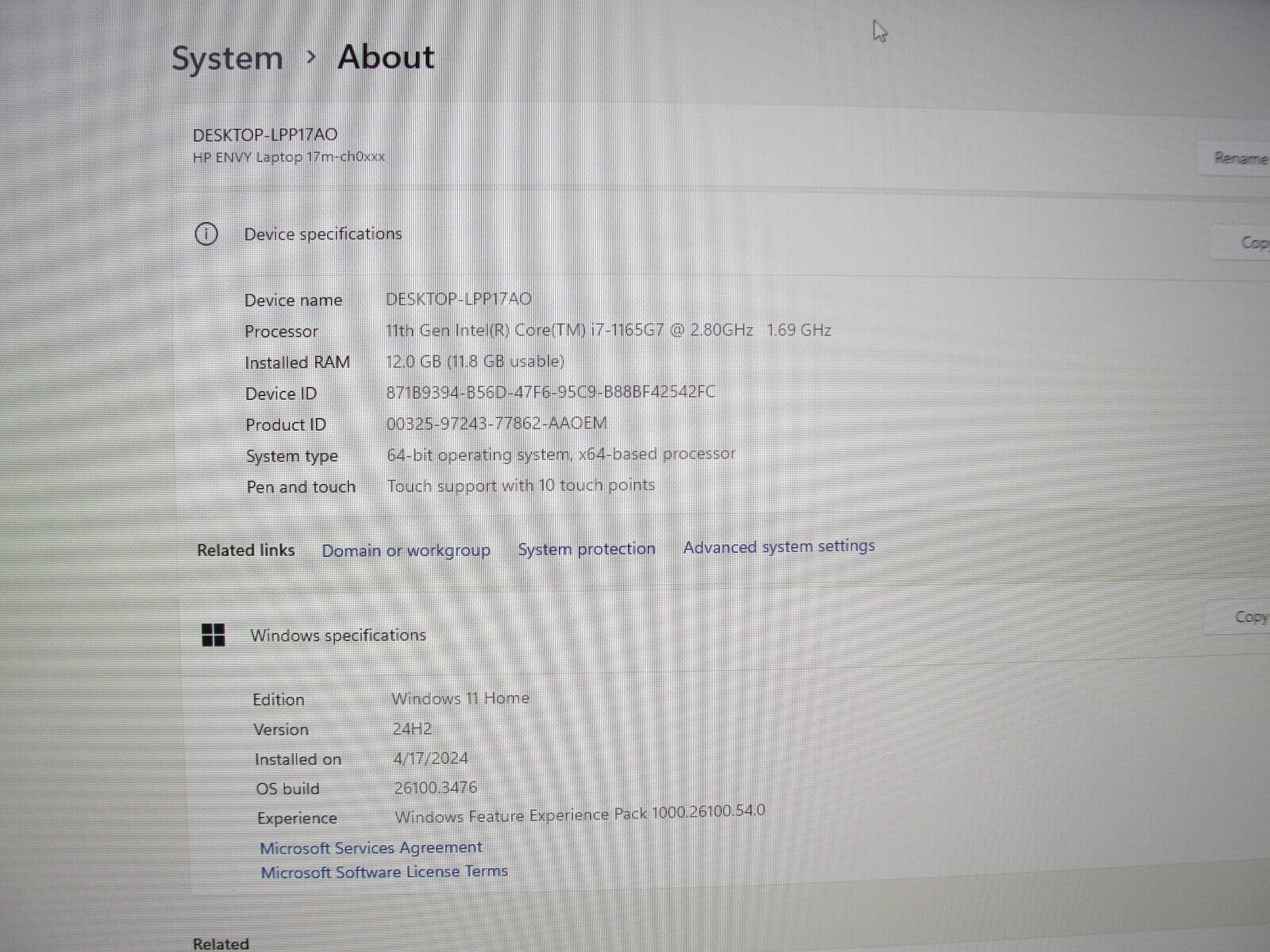Click the Windows specifications section heading
The image size is (1270, 952).
tap(338, 635)
